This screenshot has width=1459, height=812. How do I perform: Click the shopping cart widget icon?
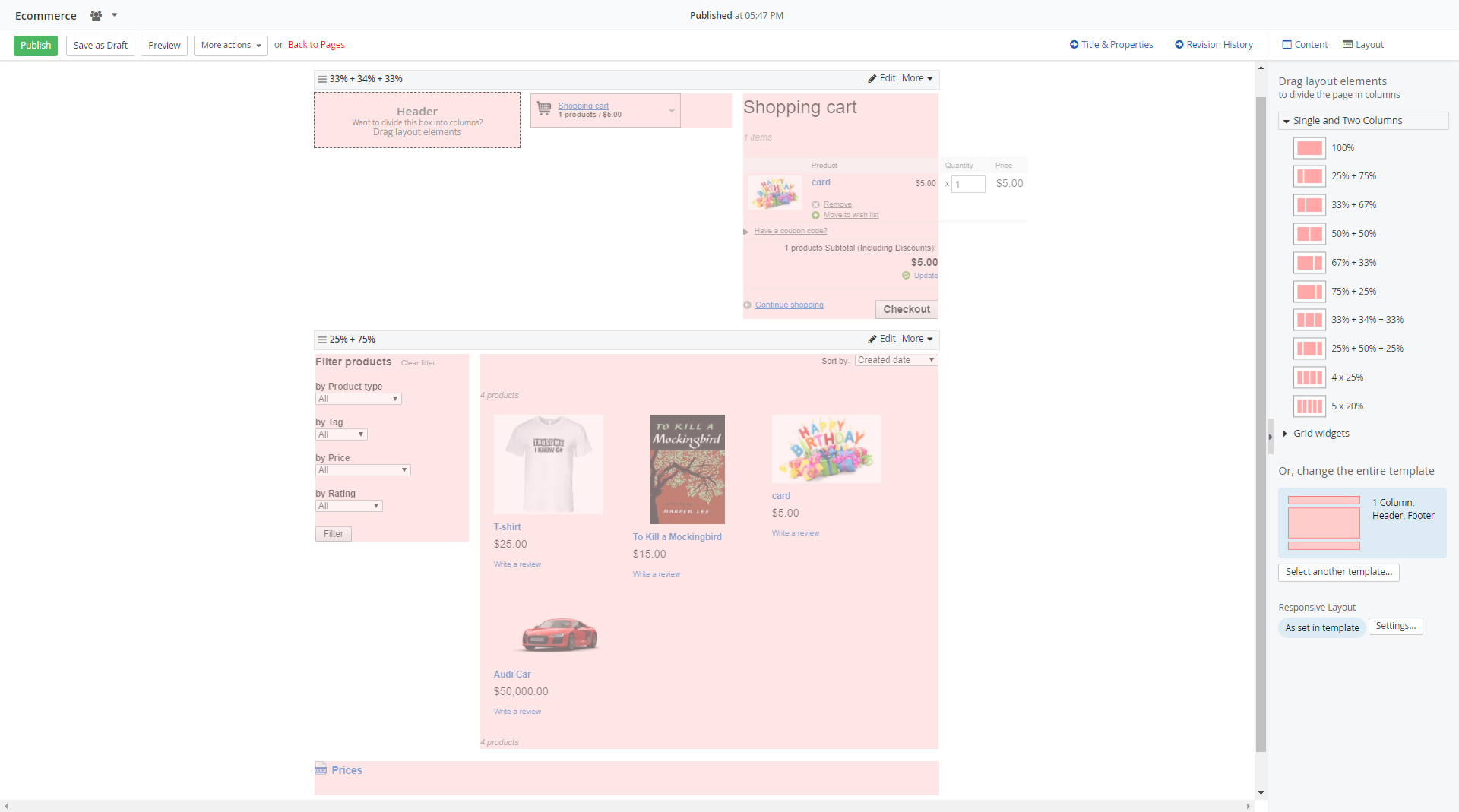(544, 109)
